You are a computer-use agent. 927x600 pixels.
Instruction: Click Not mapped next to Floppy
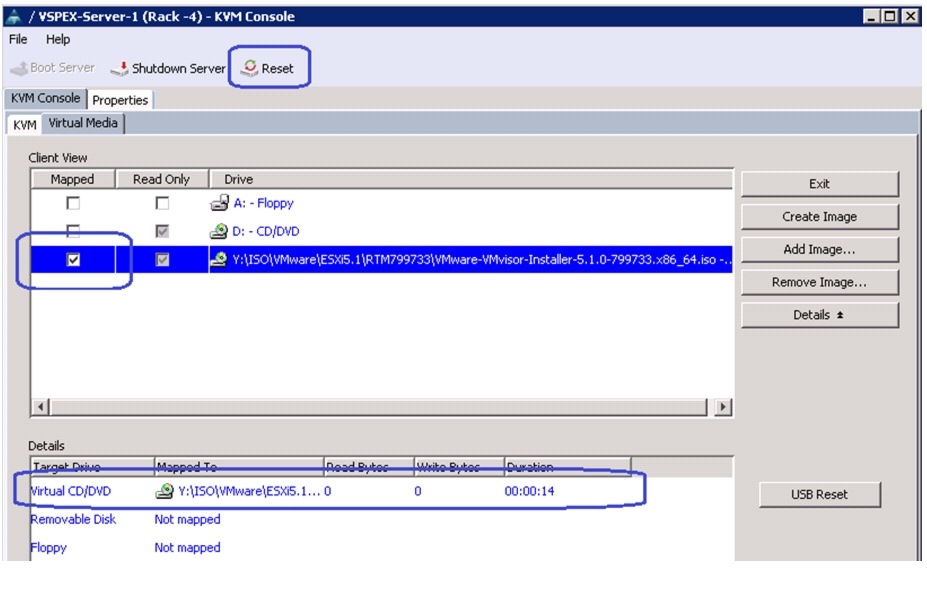[x=187, y=548]
